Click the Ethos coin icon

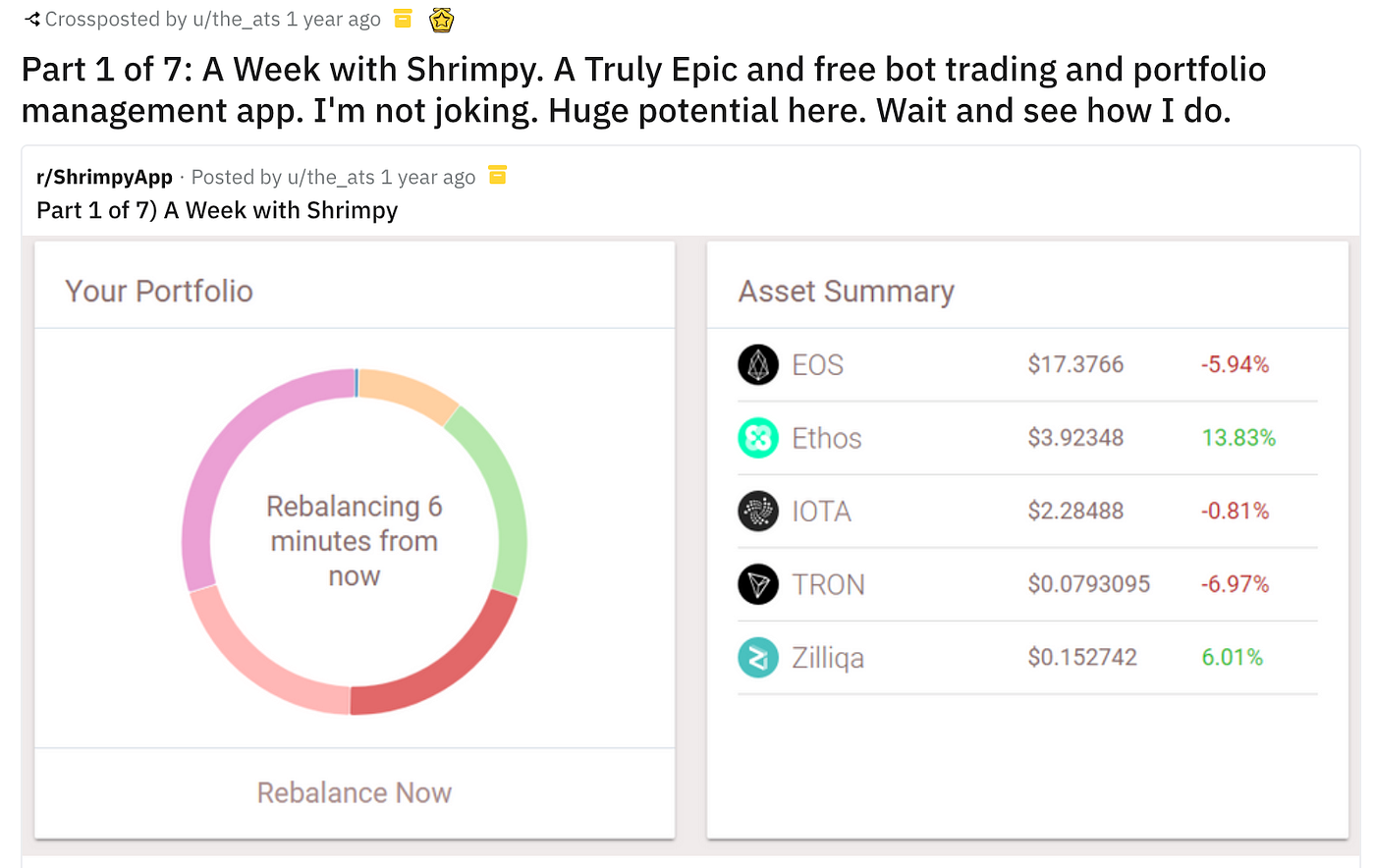coord(757,438)
